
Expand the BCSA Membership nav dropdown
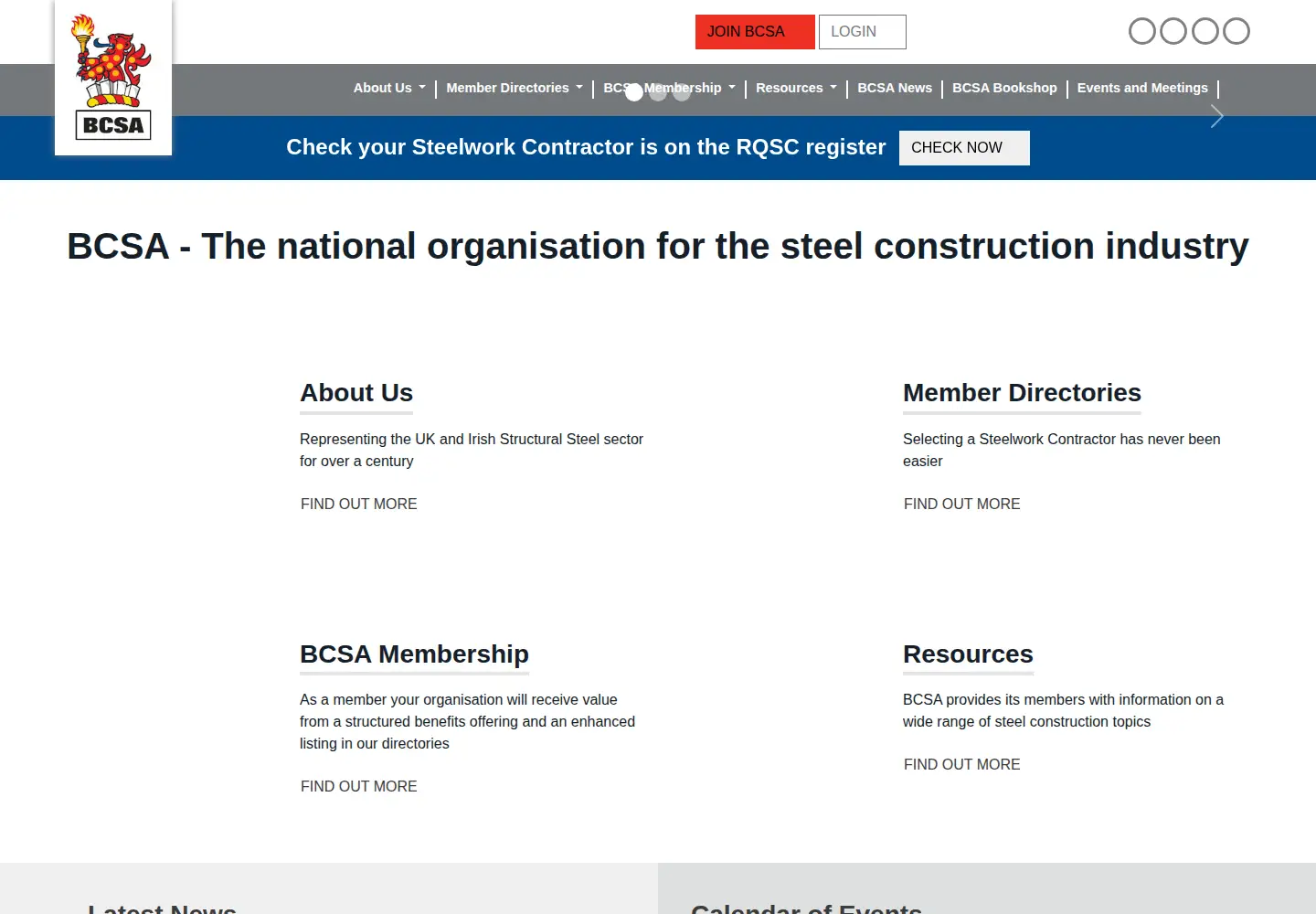coord(670,88)
